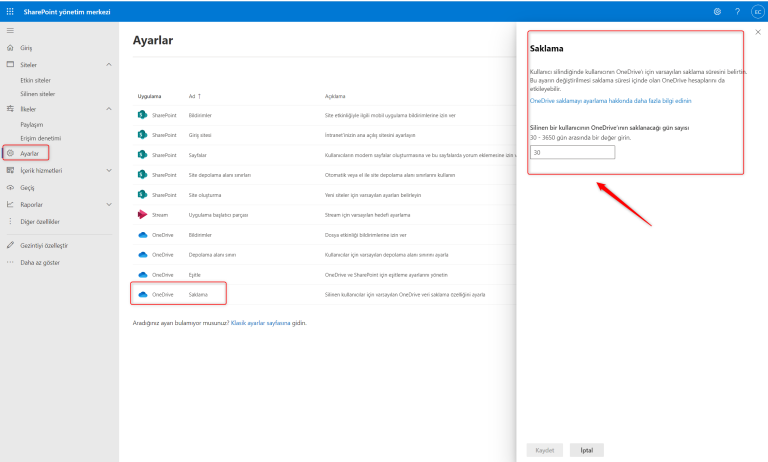
Task: Click the Geçiş cloud icon in sidebar
Action: coord(10,187)
